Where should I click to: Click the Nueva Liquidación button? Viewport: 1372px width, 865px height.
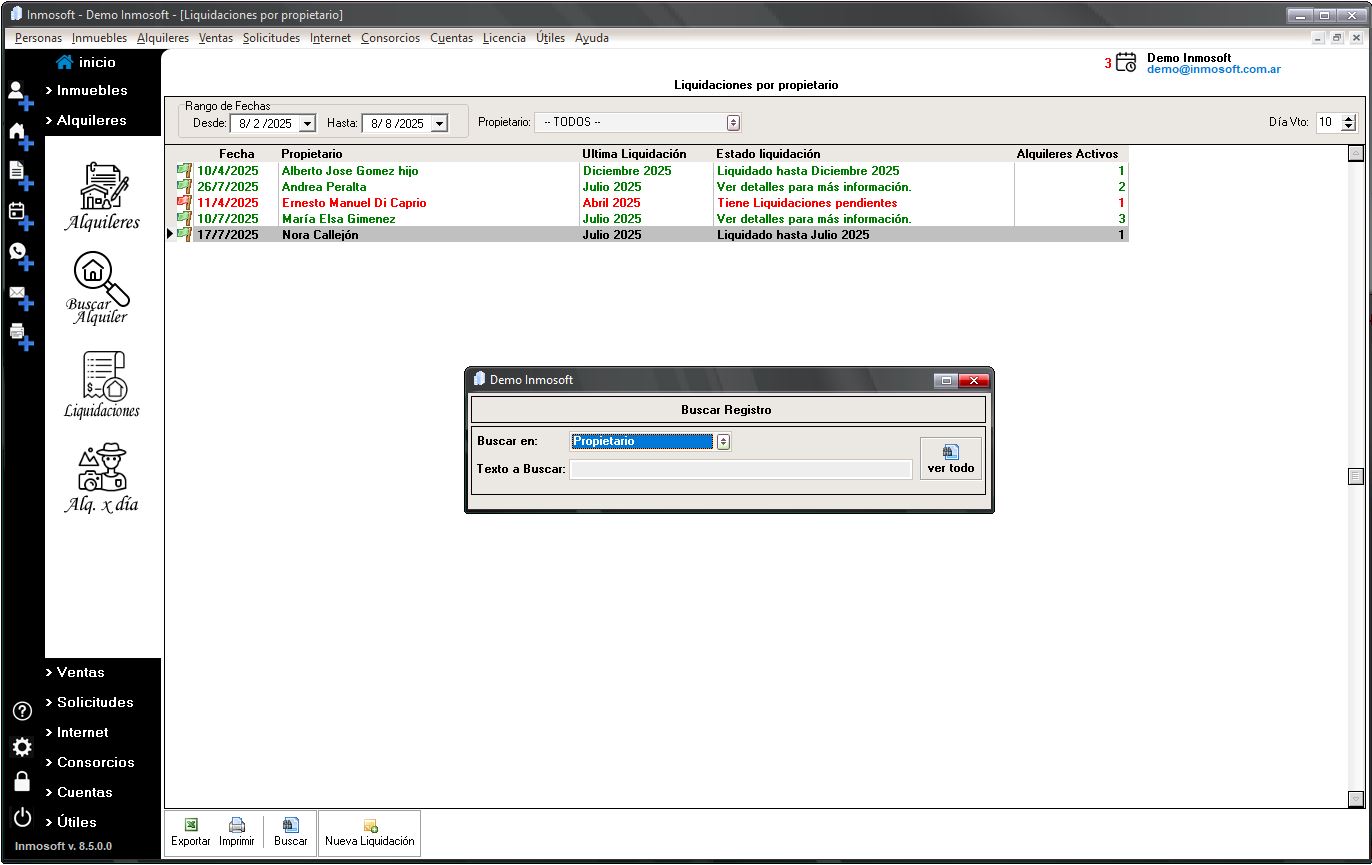click(x=370, y=832)
